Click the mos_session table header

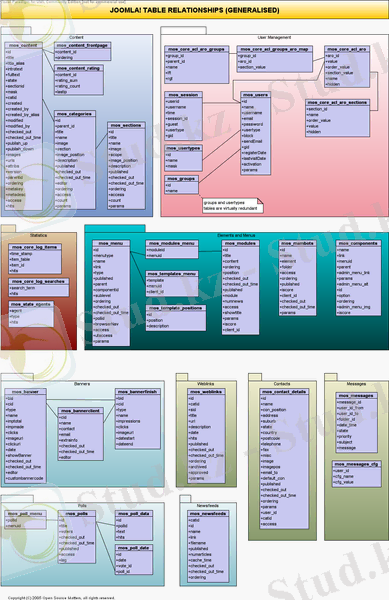183,95
